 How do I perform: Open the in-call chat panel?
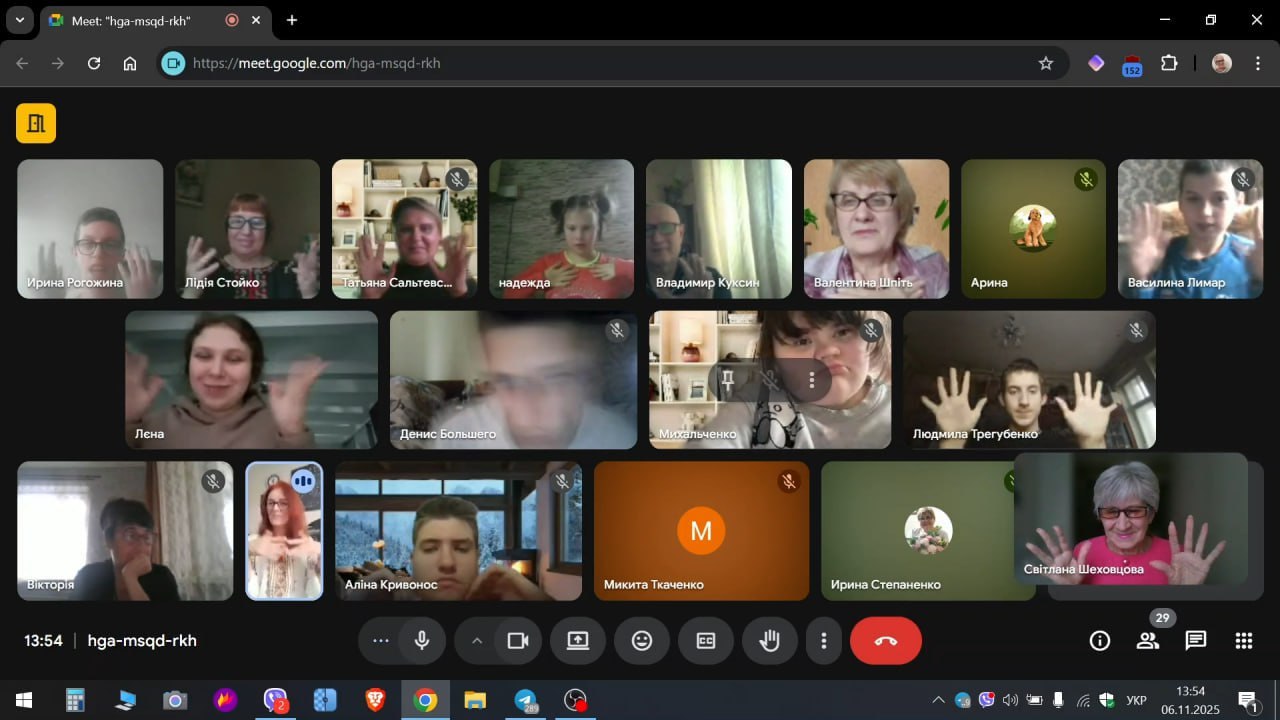[1195, 641]
